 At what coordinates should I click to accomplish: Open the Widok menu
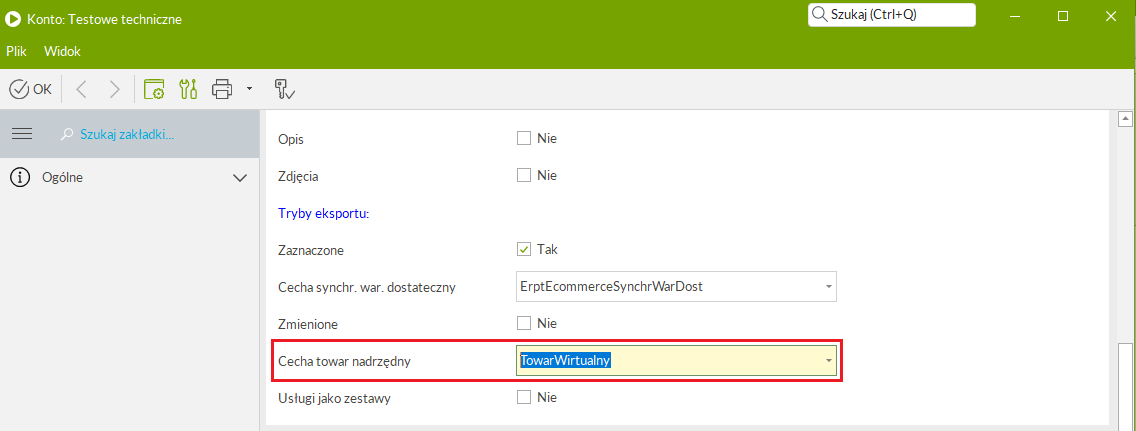62,51
